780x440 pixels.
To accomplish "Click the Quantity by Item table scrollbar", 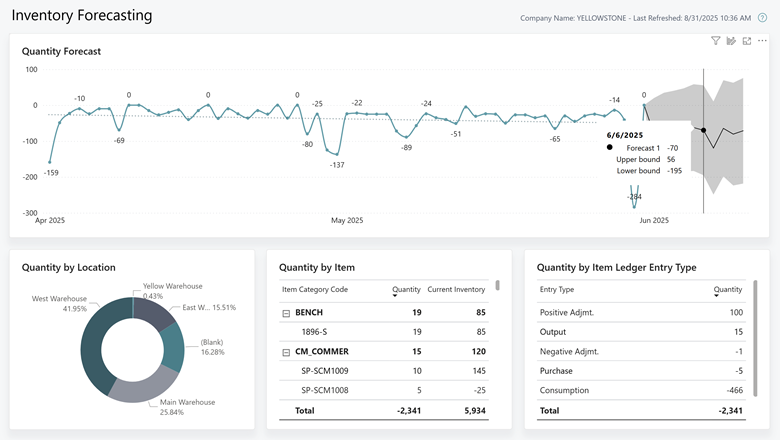I will [x=497, y=285].
